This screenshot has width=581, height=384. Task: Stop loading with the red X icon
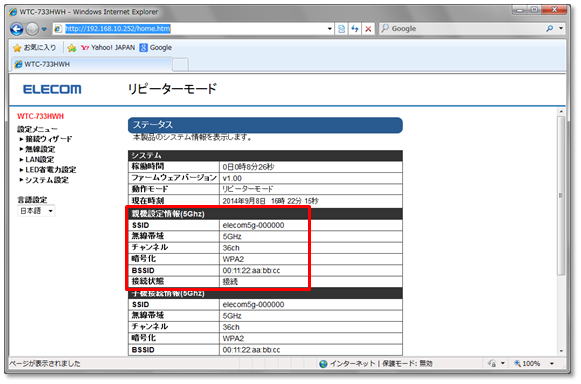pos(368,29)
